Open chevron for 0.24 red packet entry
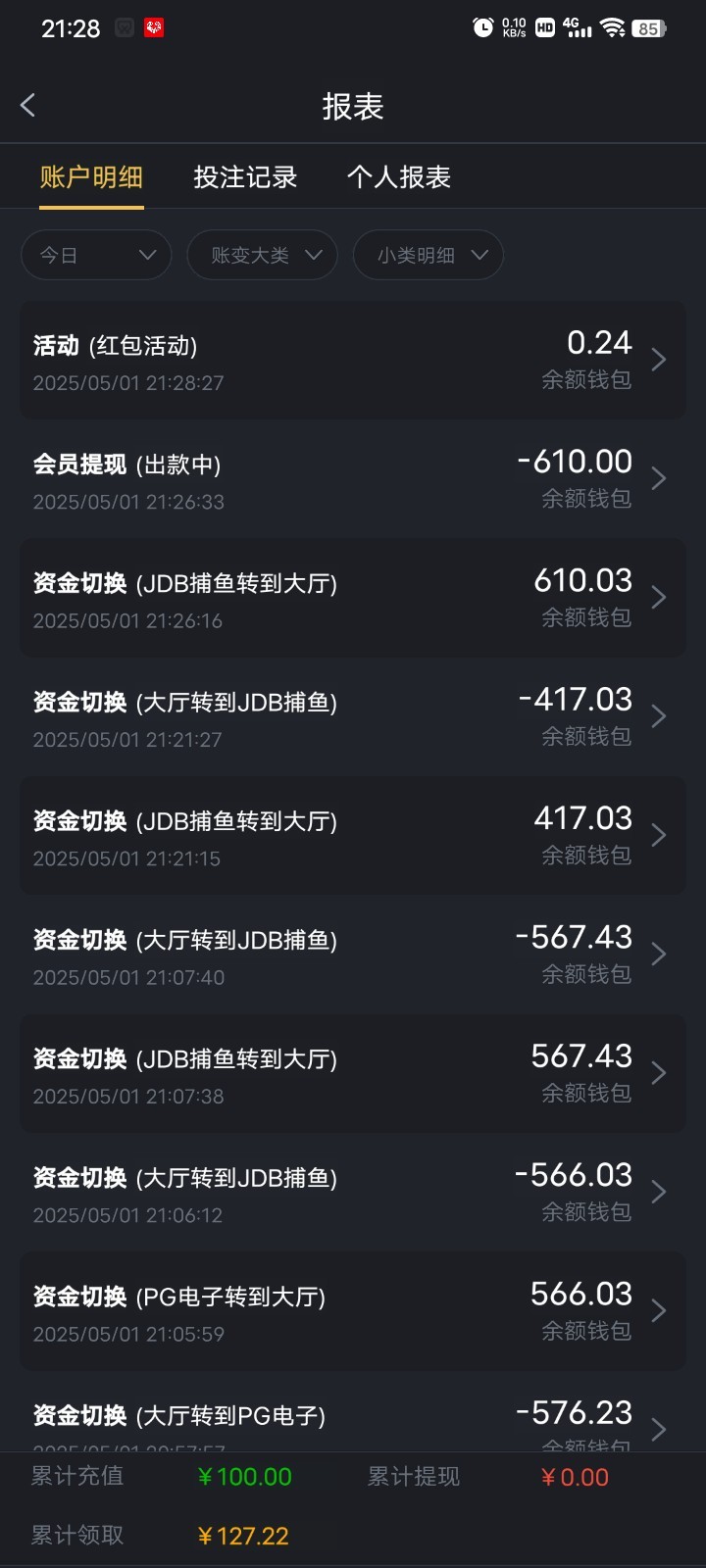The width and height of the screenshot is (706, 1568). click(659, 360)
